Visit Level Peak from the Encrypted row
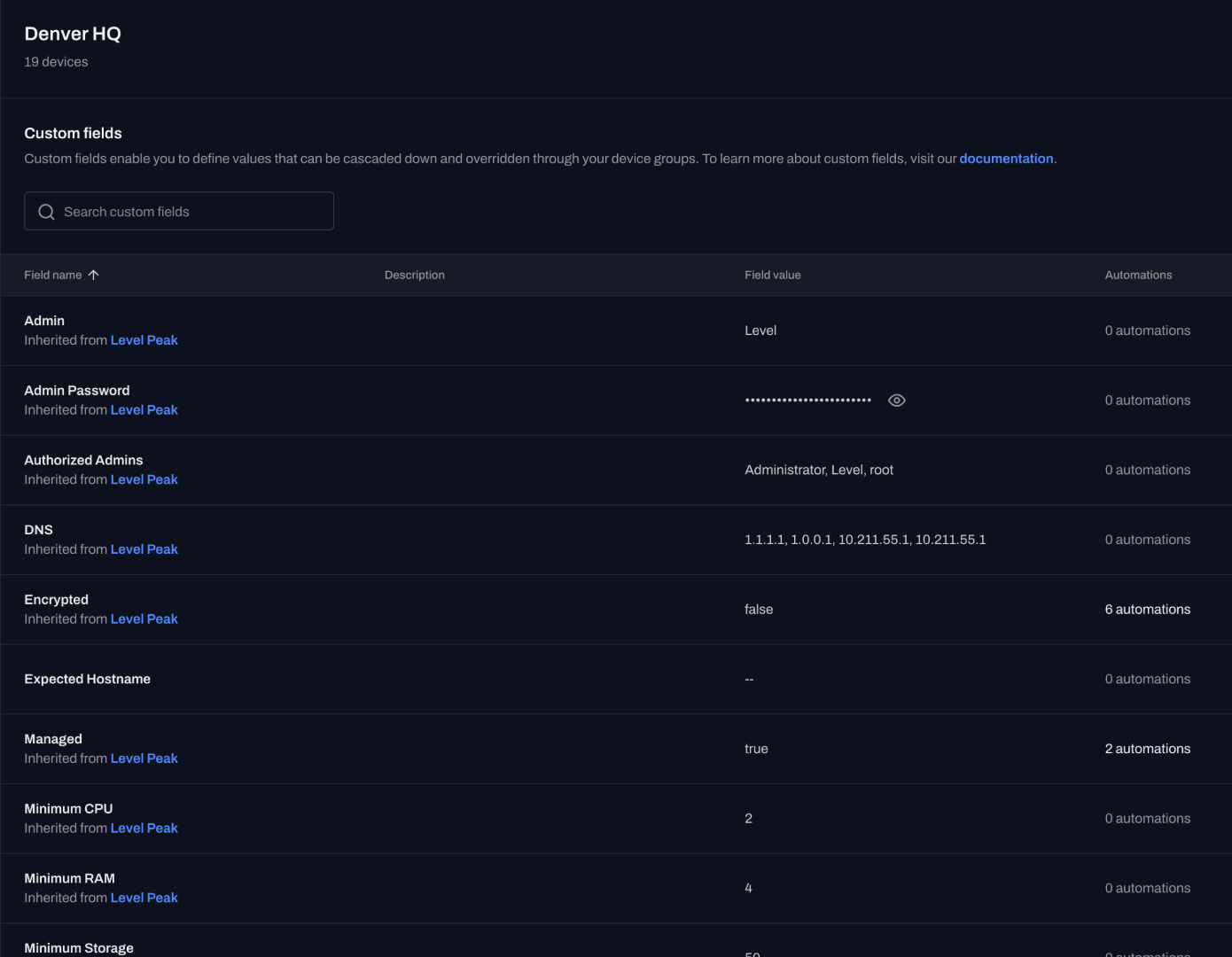 [x=144, y=619]
